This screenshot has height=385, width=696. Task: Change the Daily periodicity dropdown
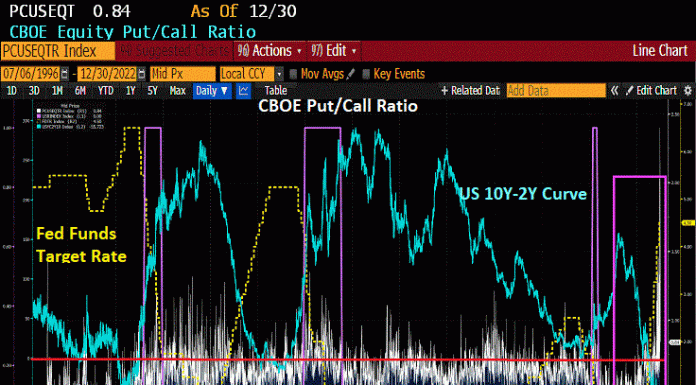tap(212, 91)
